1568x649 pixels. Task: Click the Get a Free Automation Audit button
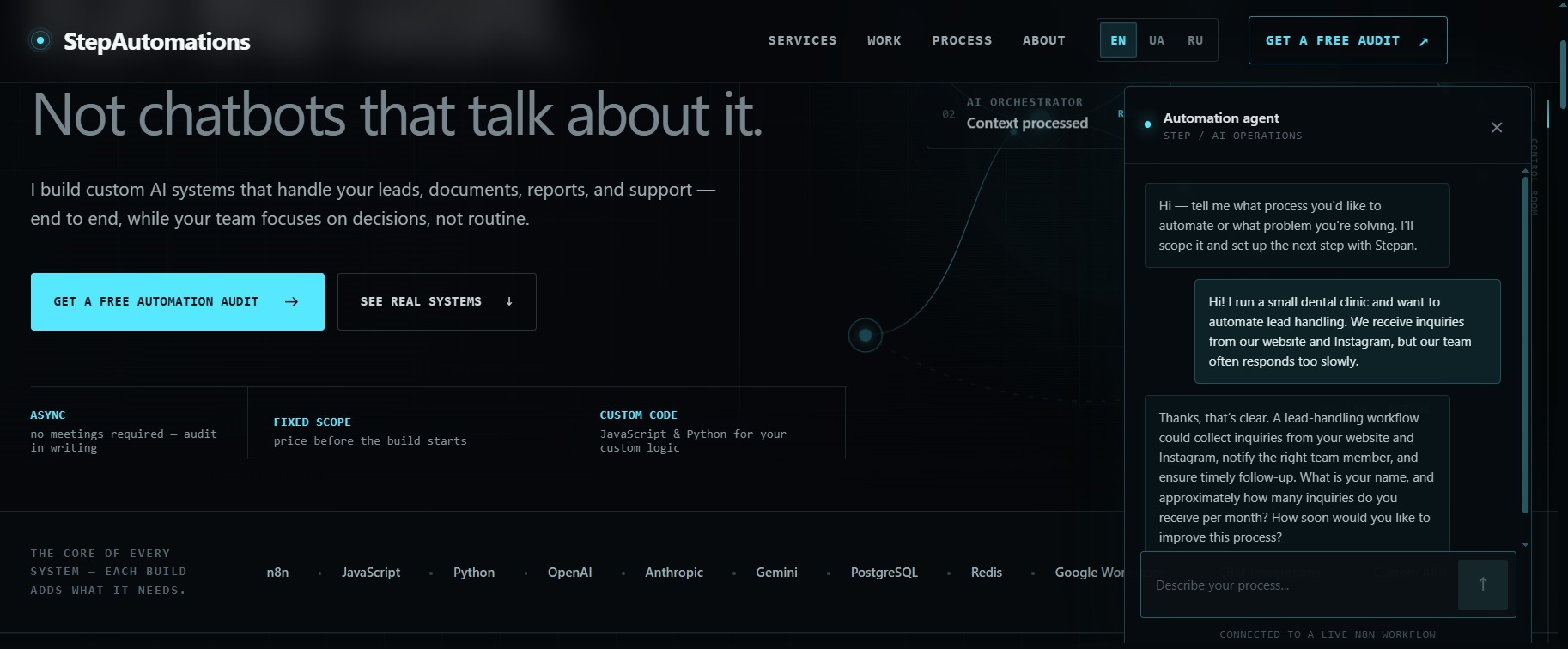click(178, 301)
